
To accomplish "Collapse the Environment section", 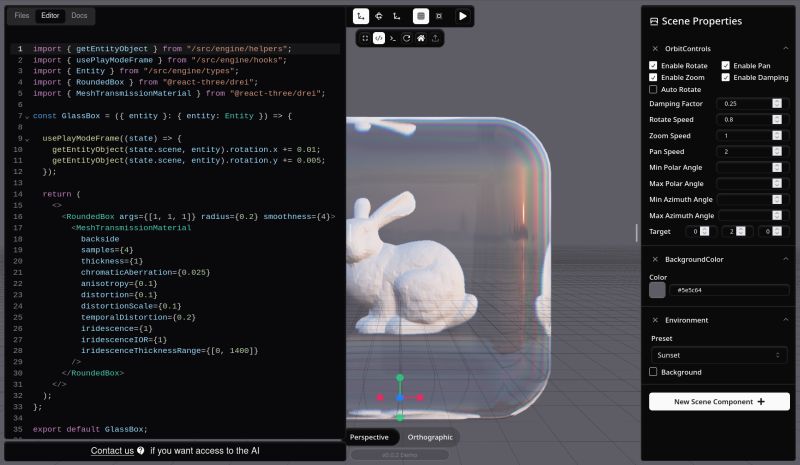I will (786, 320).
